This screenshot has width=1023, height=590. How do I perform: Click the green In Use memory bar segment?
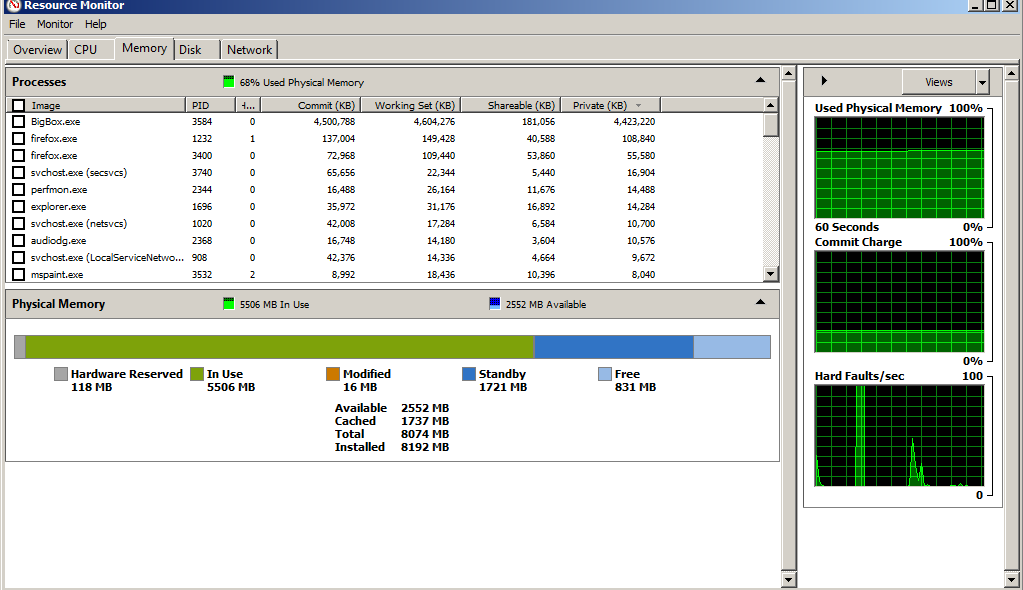click(280, 347)
